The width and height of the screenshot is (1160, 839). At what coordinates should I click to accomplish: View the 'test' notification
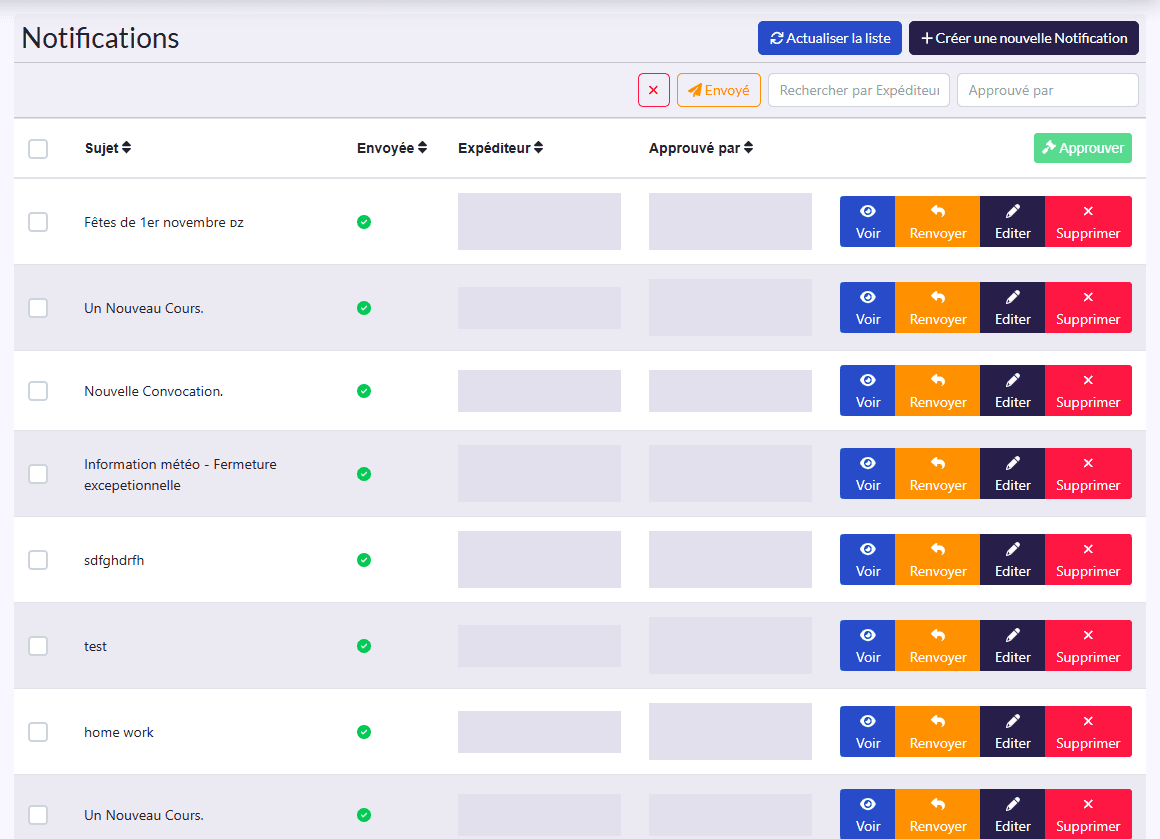(x=867, y=645)
